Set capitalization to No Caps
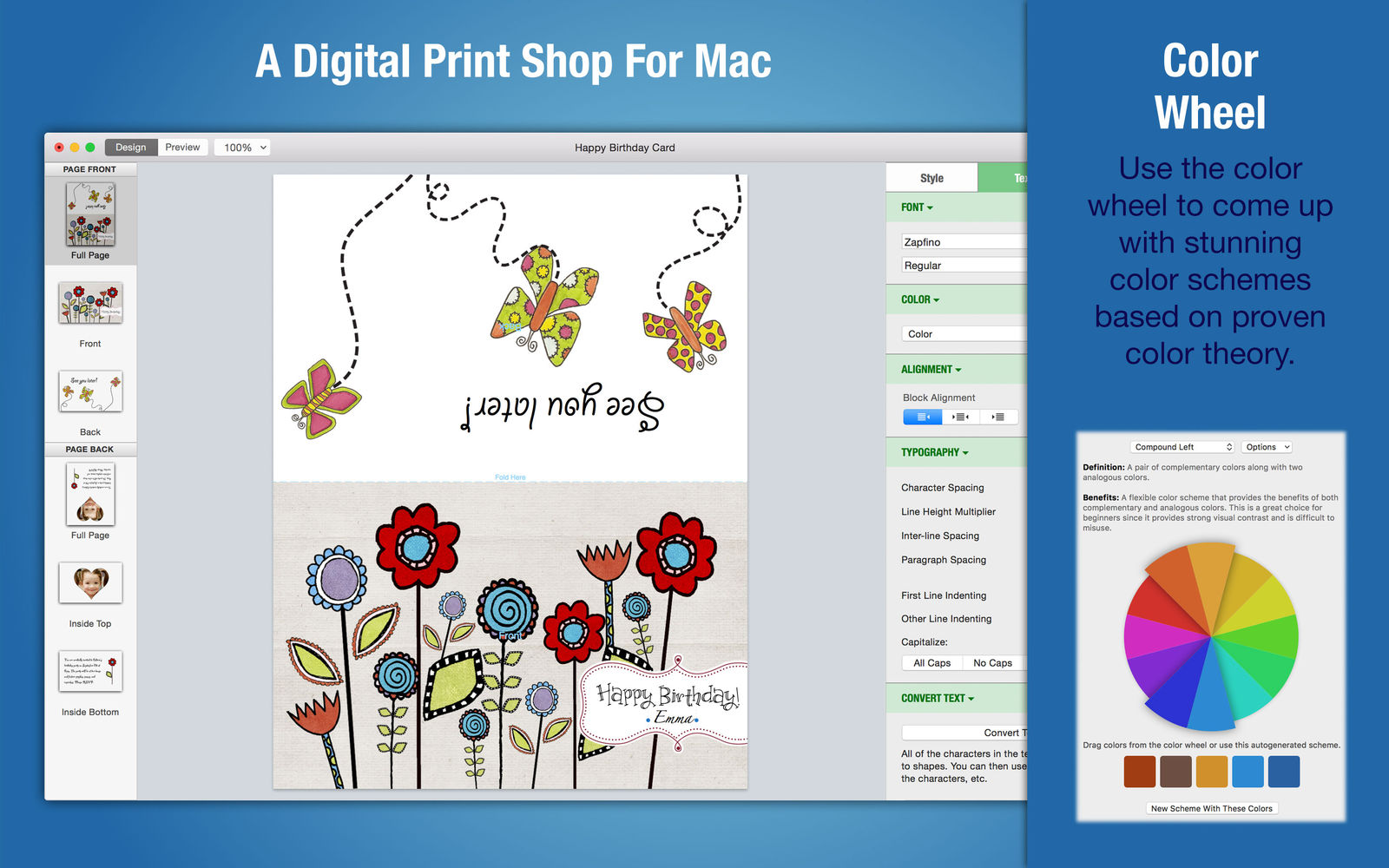The height and width of the screenshot is (868, 1389). 992,663
